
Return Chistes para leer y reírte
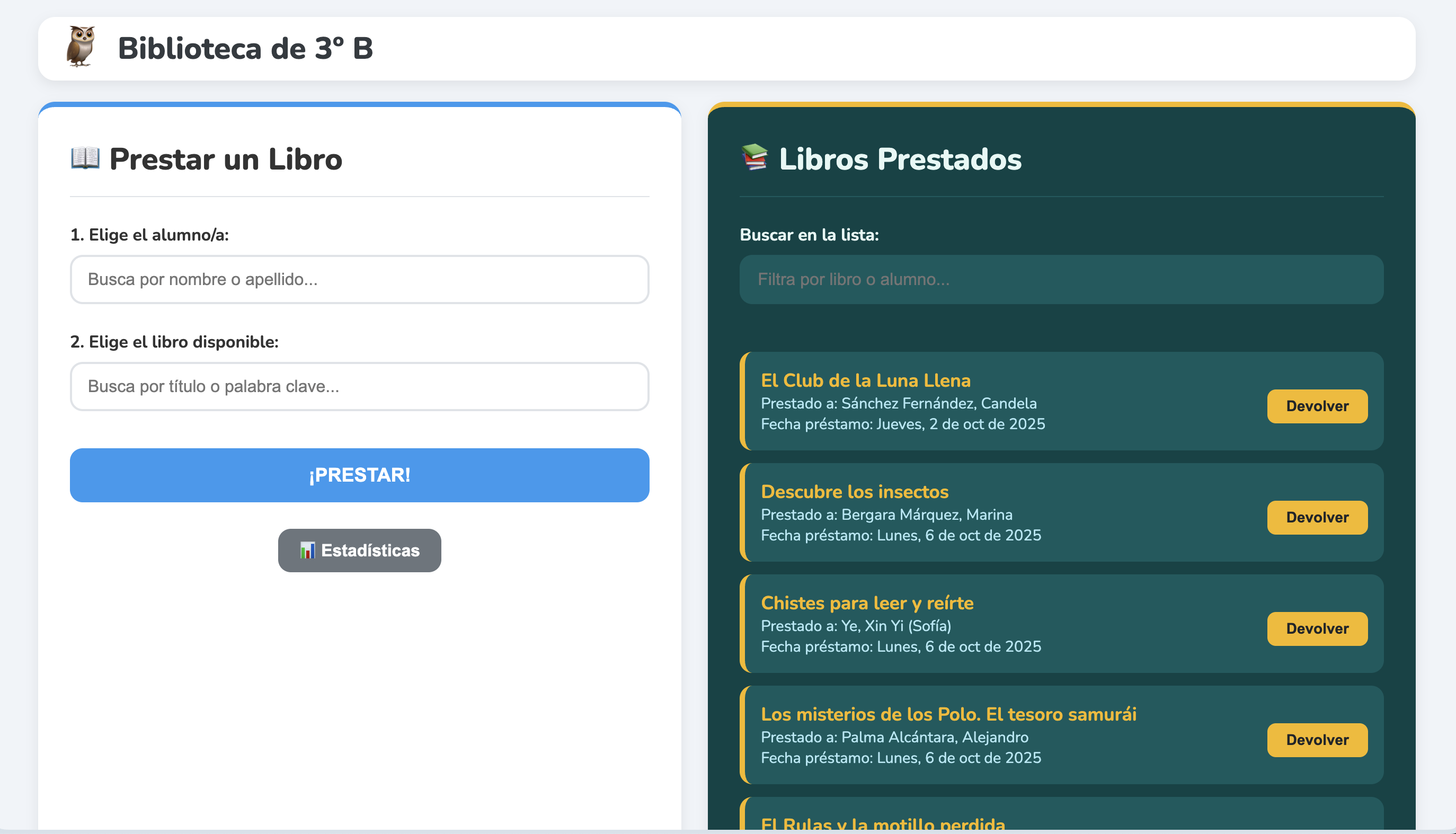click(1317, 628)
